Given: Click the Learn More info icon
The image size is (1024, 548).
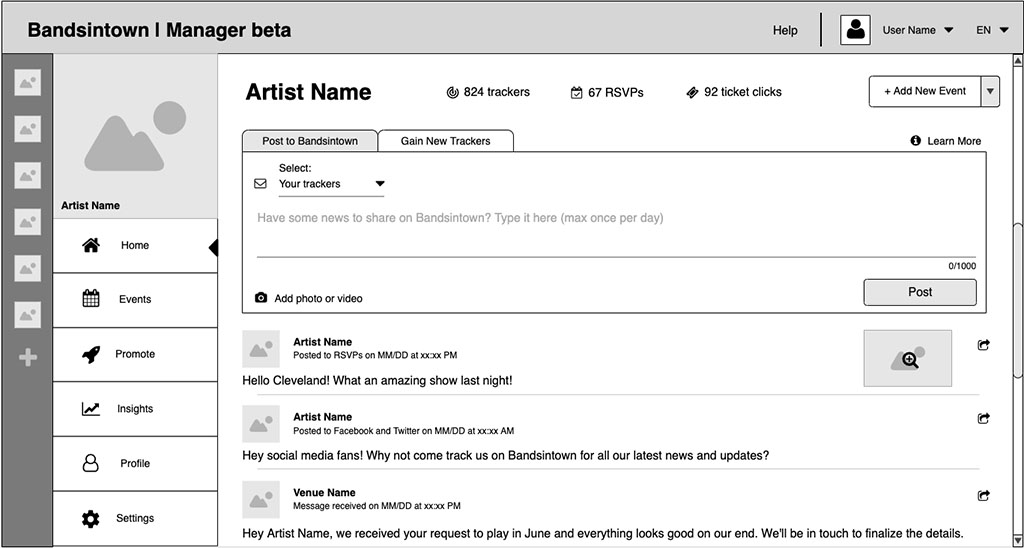Looking at the screenshot, I should [916, 140].
